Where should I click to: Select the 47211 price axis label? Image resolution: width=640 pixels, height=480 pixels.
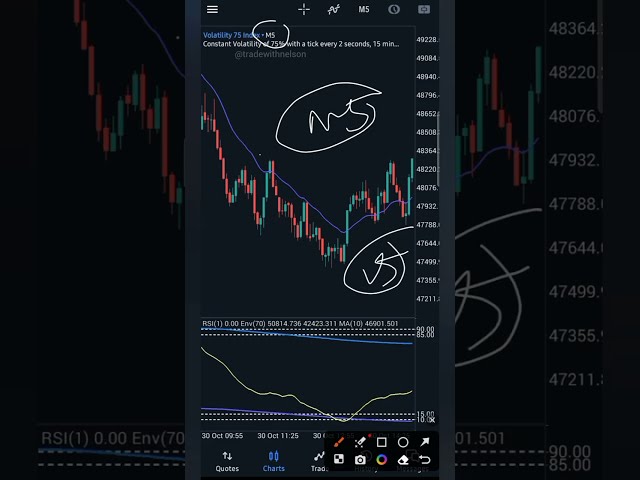tap(427, 299)
